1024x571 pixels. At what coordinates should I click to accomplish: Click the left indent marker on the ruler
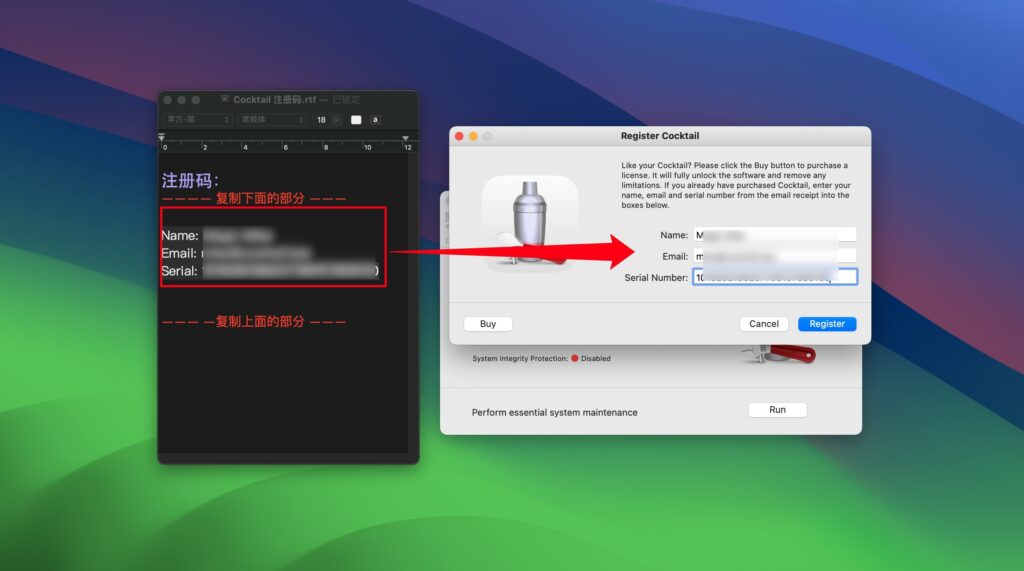coord(161,137)
